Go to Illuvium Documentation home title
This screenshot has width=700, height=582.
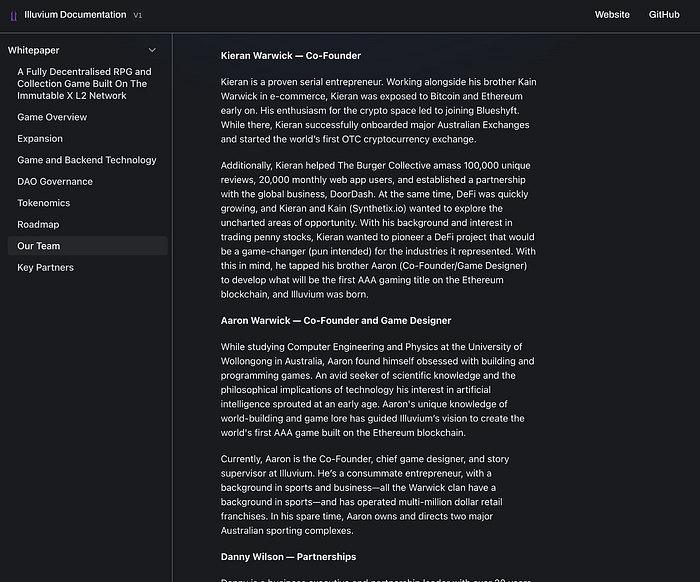click(75, 15)
